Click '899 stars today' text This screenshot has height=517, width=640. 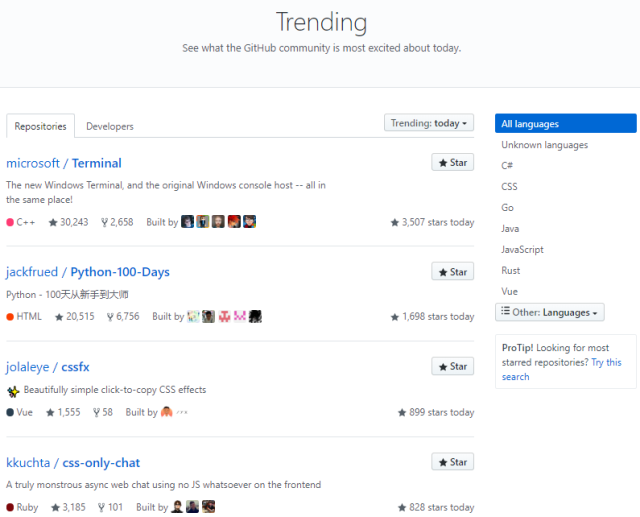[436, 412]
